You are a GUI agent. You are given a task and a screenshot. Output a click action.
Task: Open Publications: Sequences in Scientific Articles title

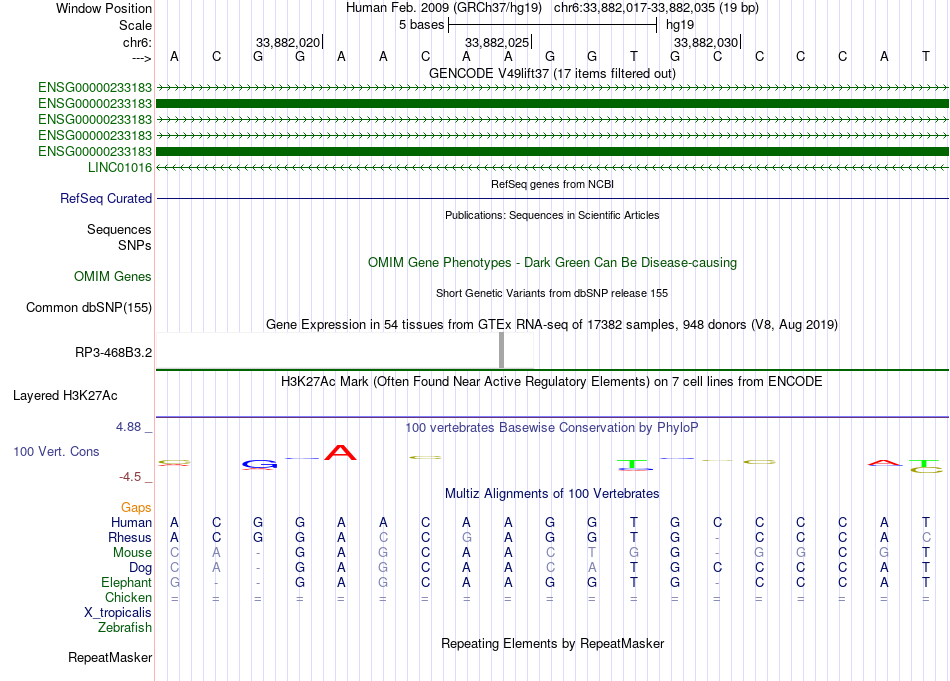coord(552,215)
